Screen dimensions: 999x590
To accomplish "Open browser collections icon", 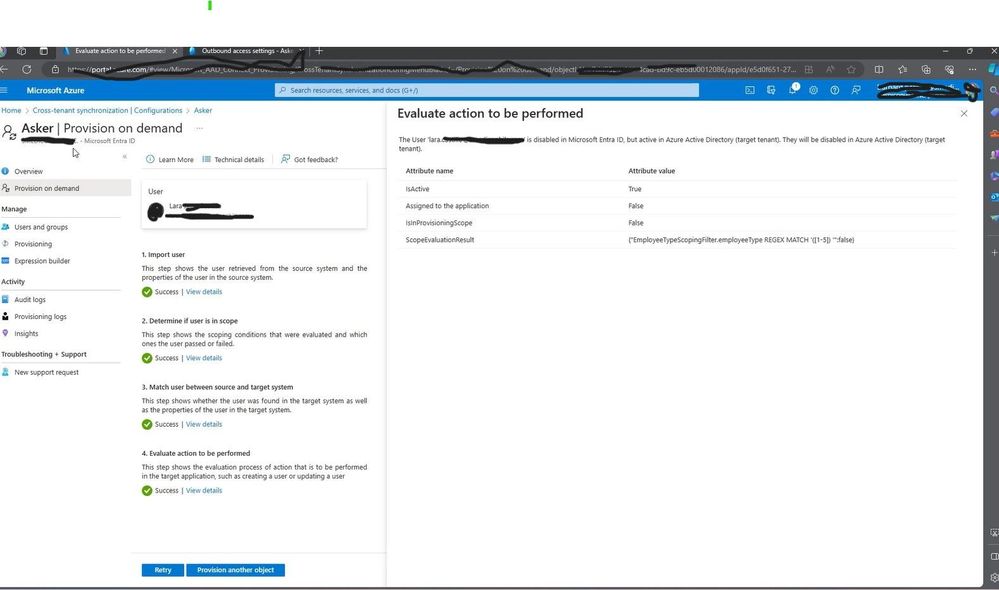I will click(926, 69).
